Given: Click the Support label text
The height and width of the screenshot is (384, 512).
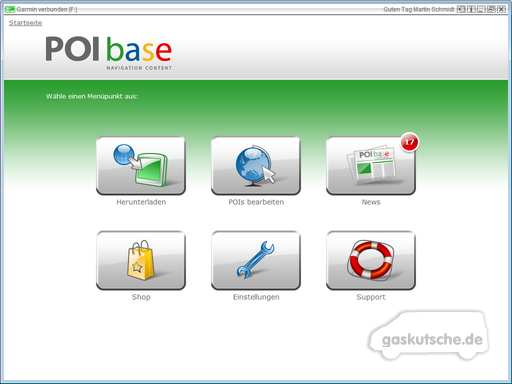Looking at the screenshot, I should [371, 297].
